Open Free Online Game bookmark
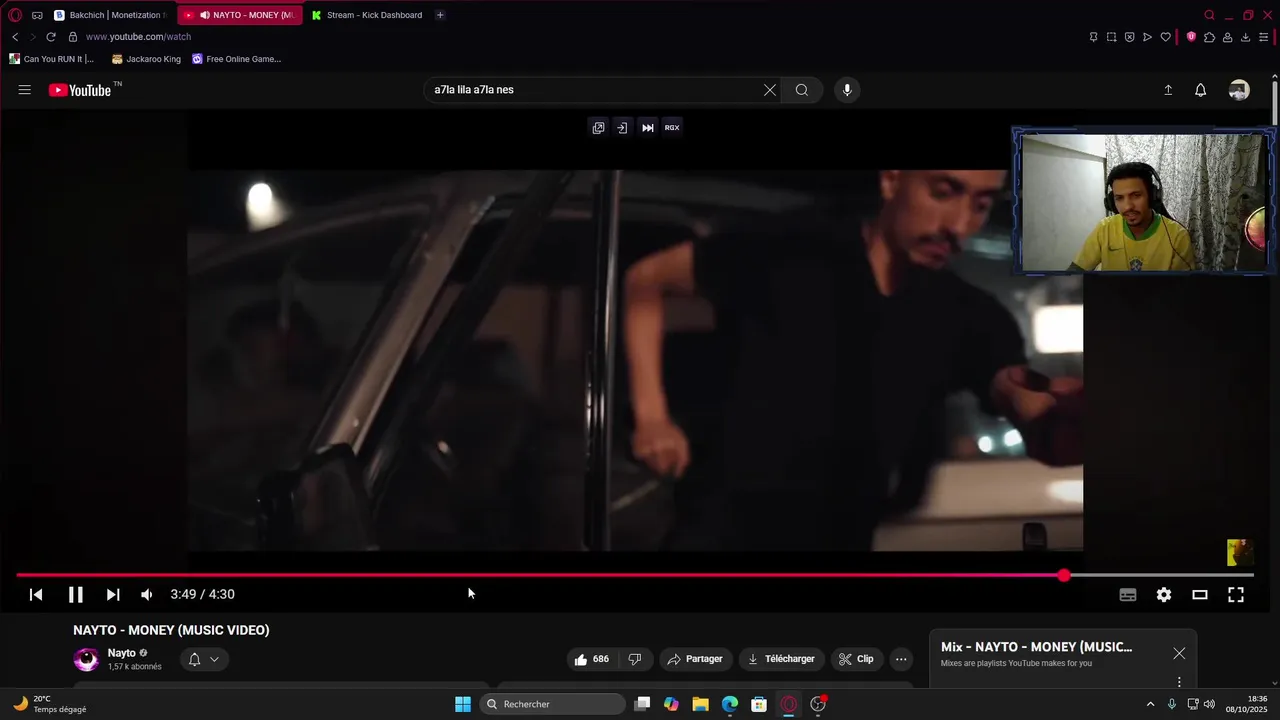Screen dimensions: 1280x720 click(236, 59)
